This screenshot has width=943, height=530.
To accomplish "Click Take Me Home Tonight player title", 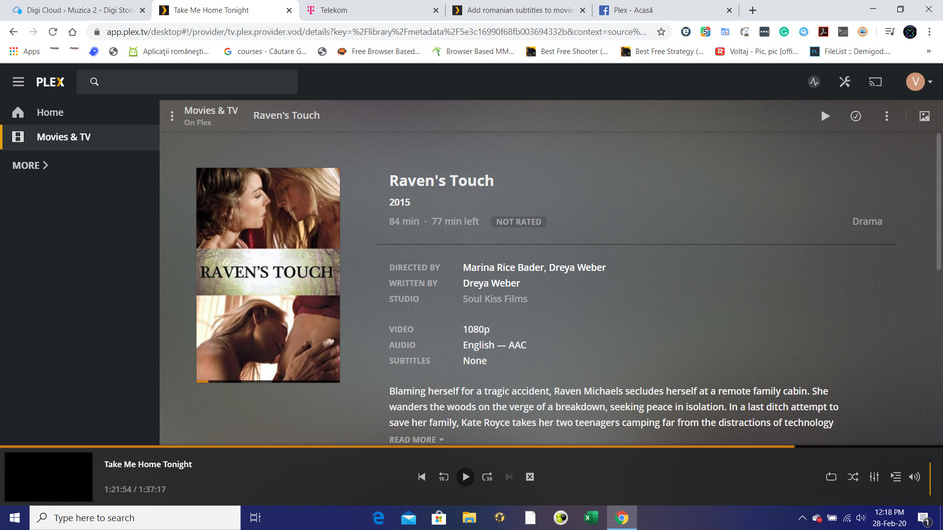I will [148, 464].
